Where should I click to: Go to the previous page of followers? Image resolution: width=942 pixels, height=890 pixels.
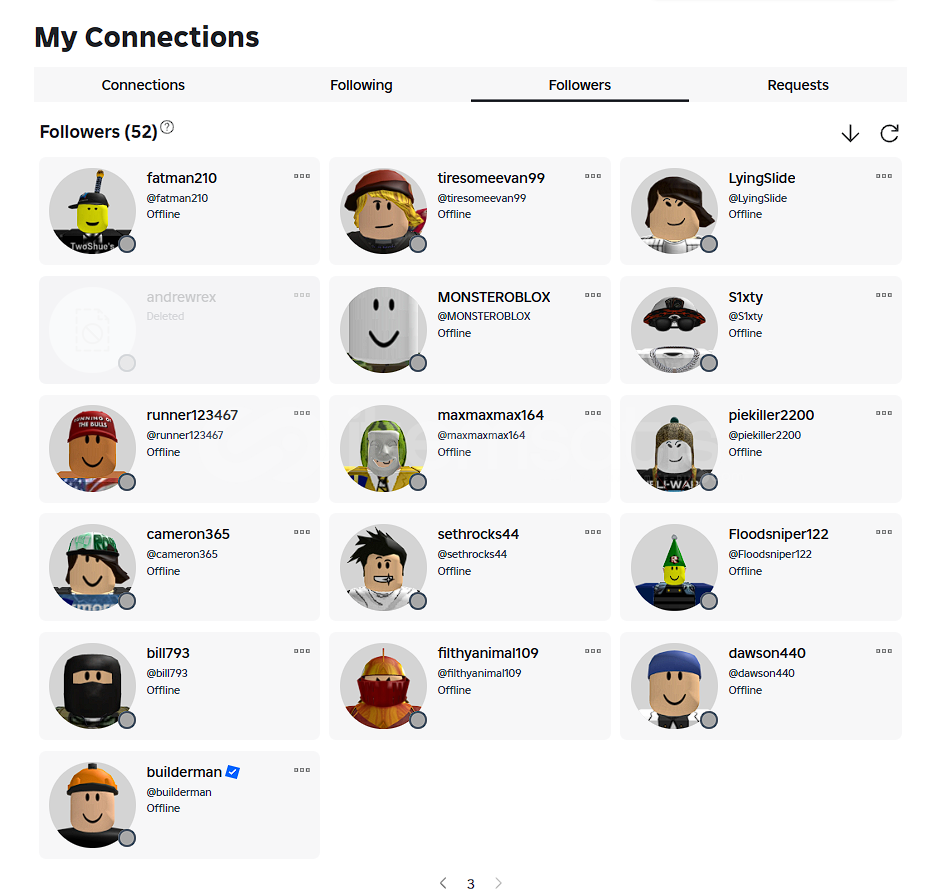(x=443, y=883)
